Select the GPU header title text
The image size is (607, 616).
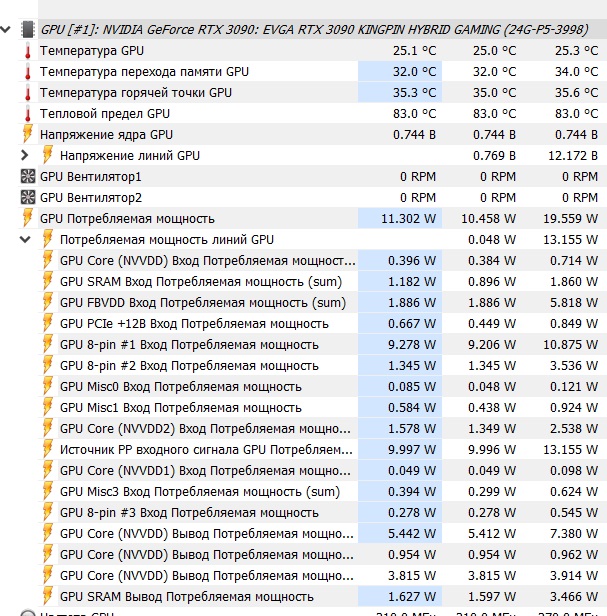(314, 30)
